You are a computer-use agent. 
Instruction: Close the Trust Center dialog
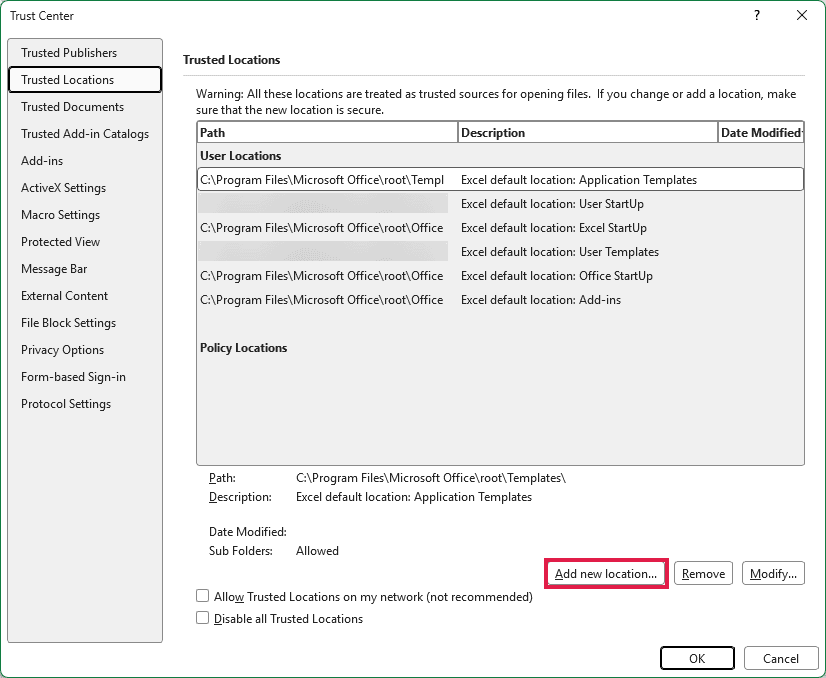802,15
